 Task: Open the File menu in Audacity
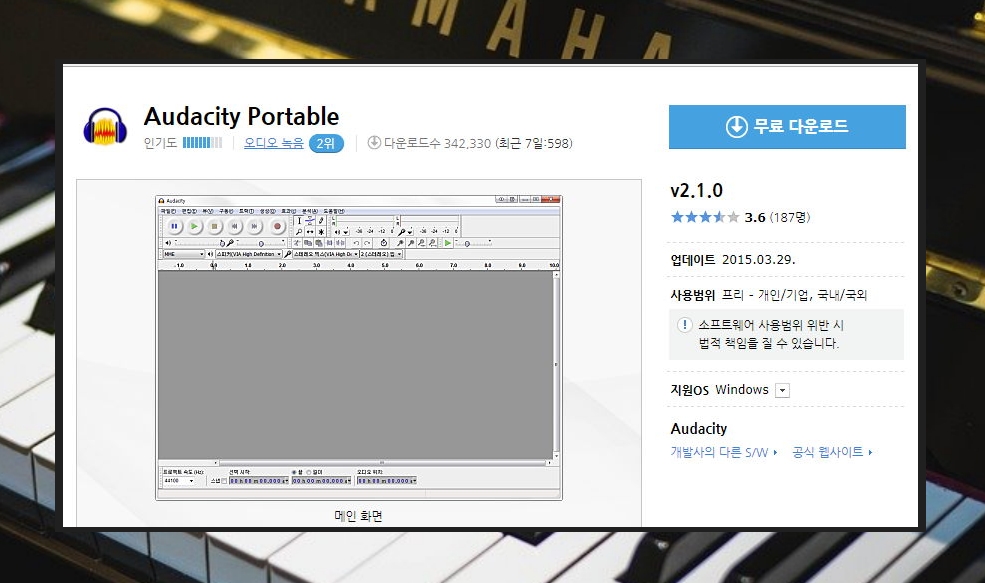[166, 211]
